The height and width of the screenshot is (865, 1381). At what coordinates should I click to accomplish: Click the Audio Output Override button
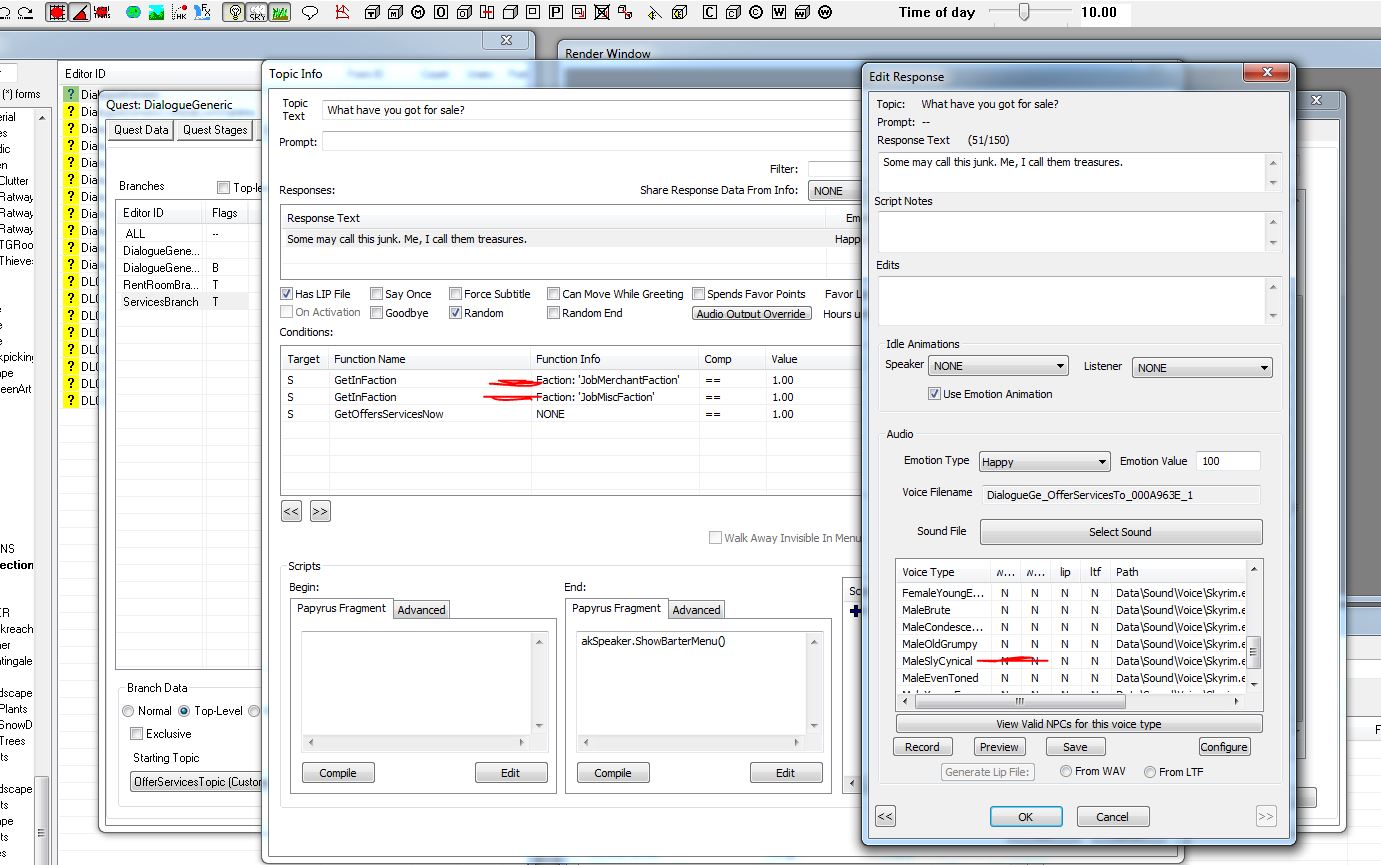click(751, 314)
